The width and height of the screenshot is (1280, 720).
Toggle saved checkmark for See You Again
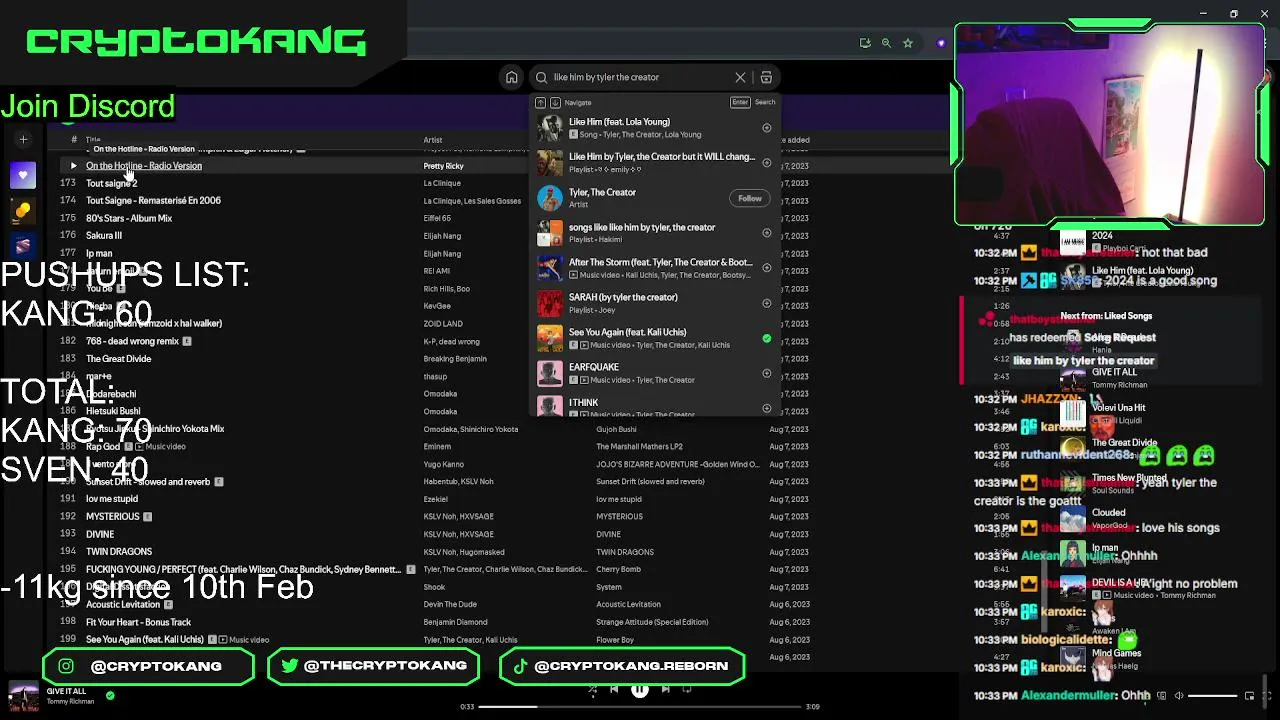tap(767, 338)
